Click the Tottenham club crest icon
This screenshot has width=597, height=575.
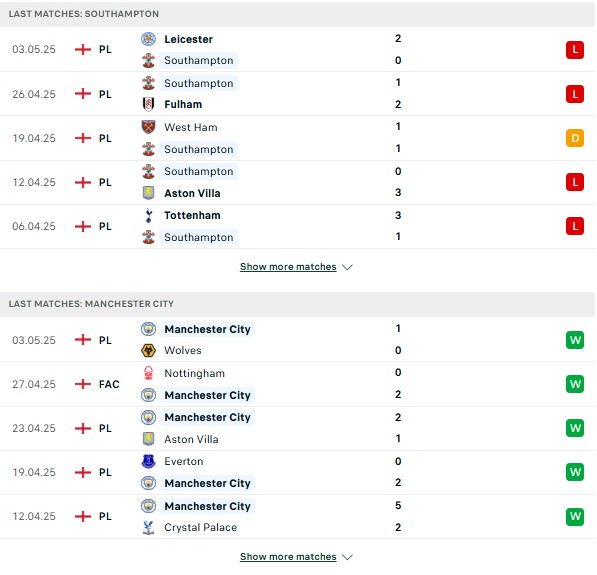(148, 215)
